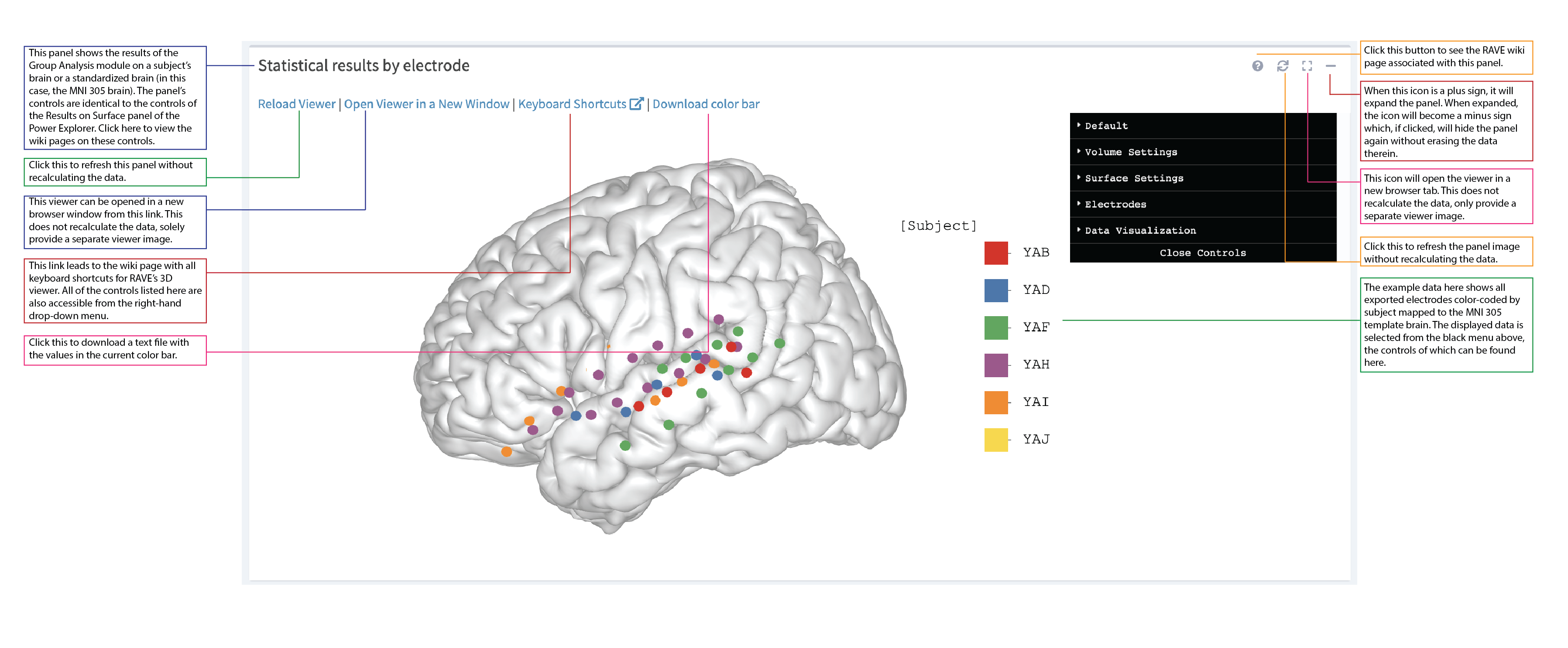
Task: Click the red YAB legend swatch
Action: 996,252
